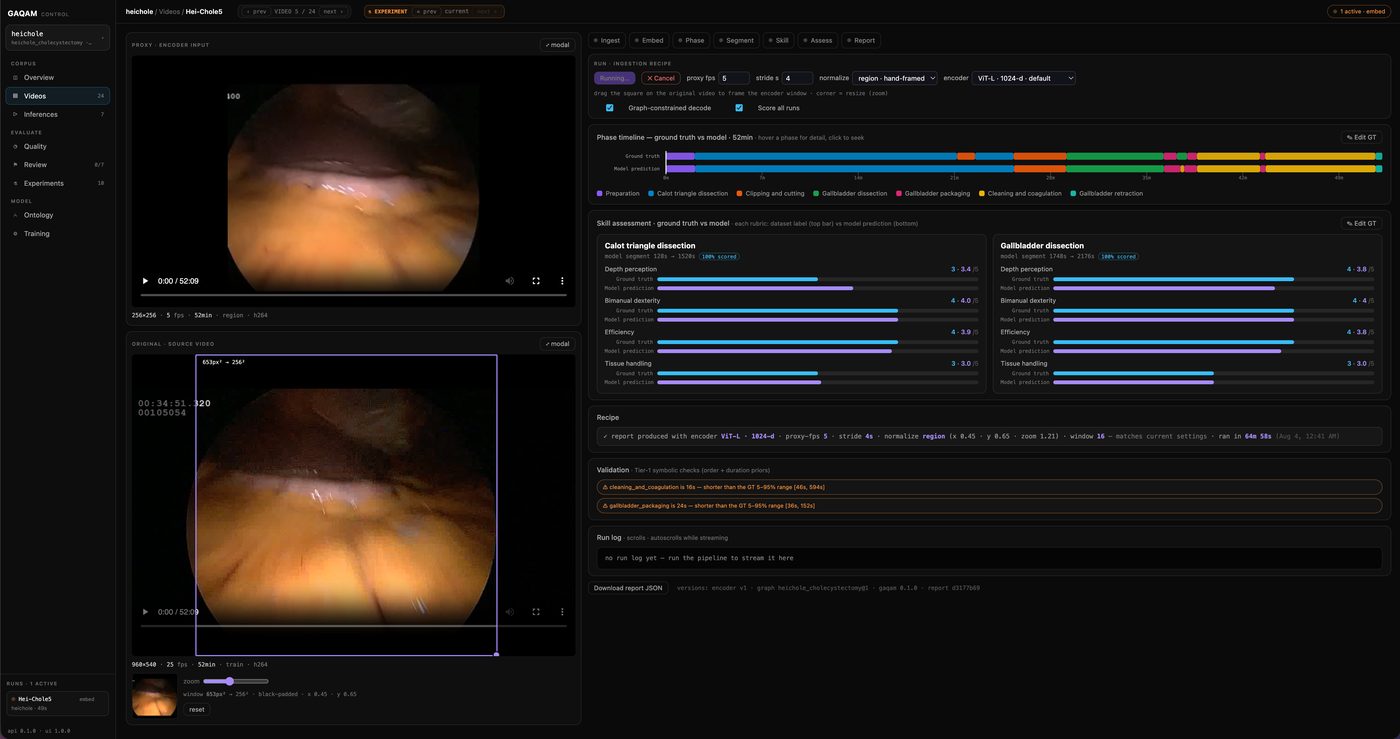The width and height of the screenshot is (1400, 739).
Task: Edit ground truth for phase timeline
Action: [x=1361, y=137]
